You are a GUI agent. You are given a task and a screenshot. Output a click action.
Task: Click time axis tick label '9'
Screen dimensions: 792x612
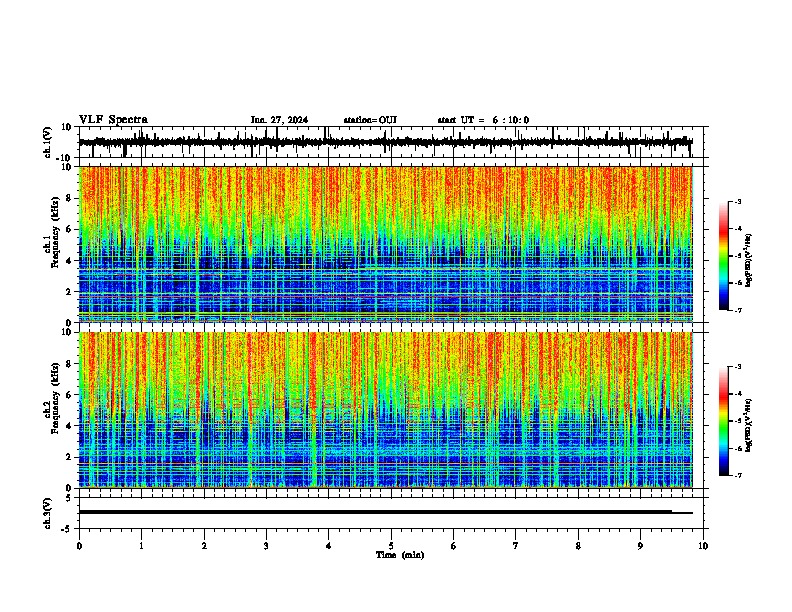click(640, 546)
